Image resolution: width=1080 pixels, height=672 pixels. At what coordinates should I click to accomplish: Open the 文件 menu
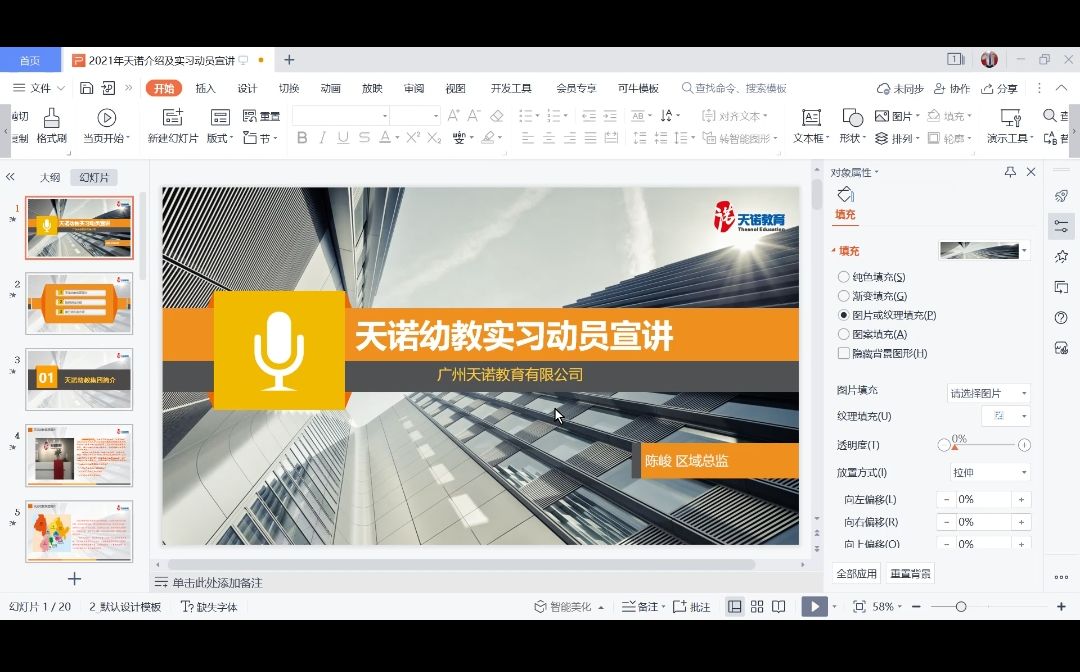(x=39, y=88)
